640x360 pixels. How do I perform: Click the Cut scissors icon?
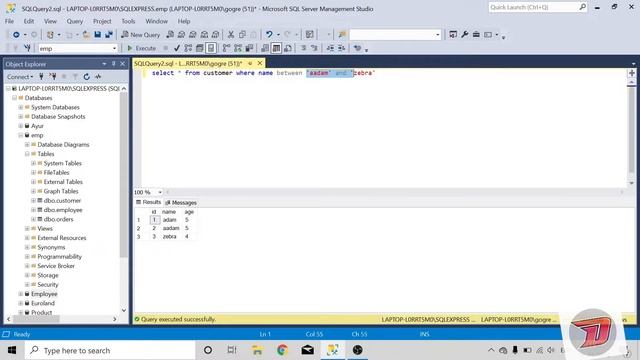click(x=231, y=35)
